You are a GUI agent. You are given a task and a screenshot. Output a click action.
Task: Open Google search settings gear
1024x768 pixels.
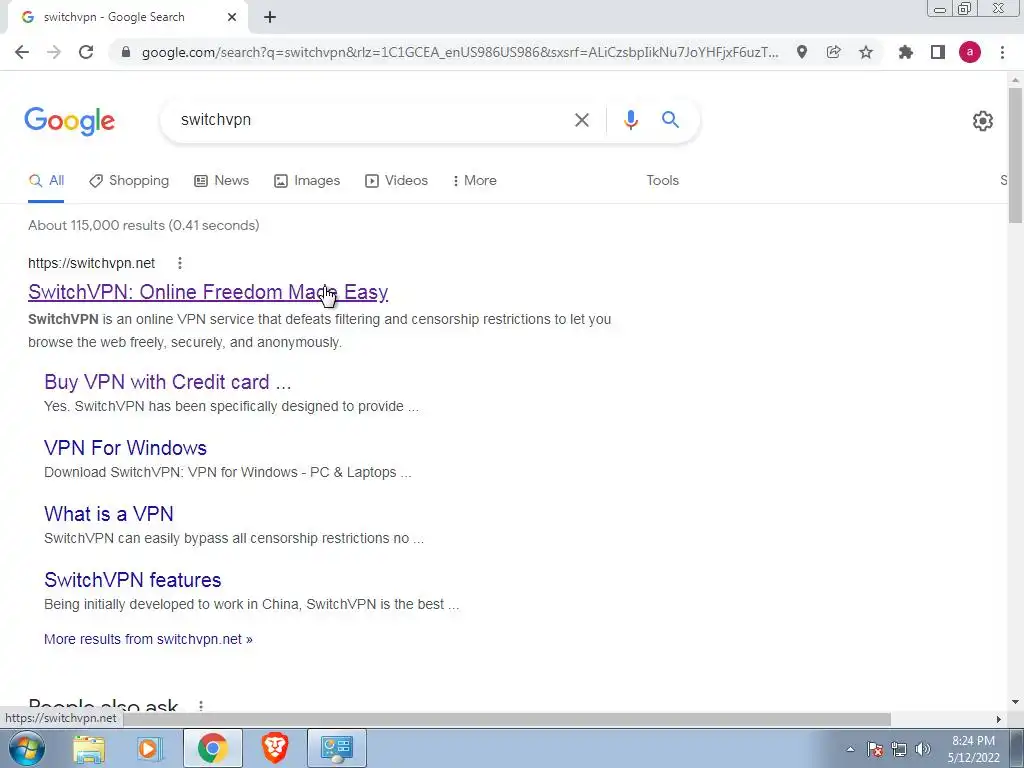click(982, 121)
